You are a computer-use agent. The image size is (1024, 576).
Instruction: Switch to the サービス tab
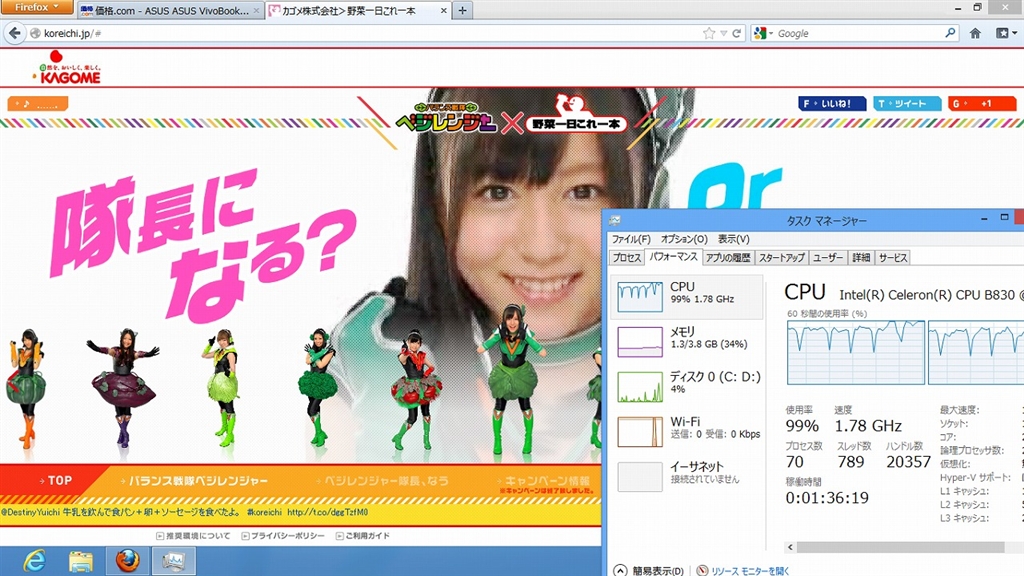[892, 258]
